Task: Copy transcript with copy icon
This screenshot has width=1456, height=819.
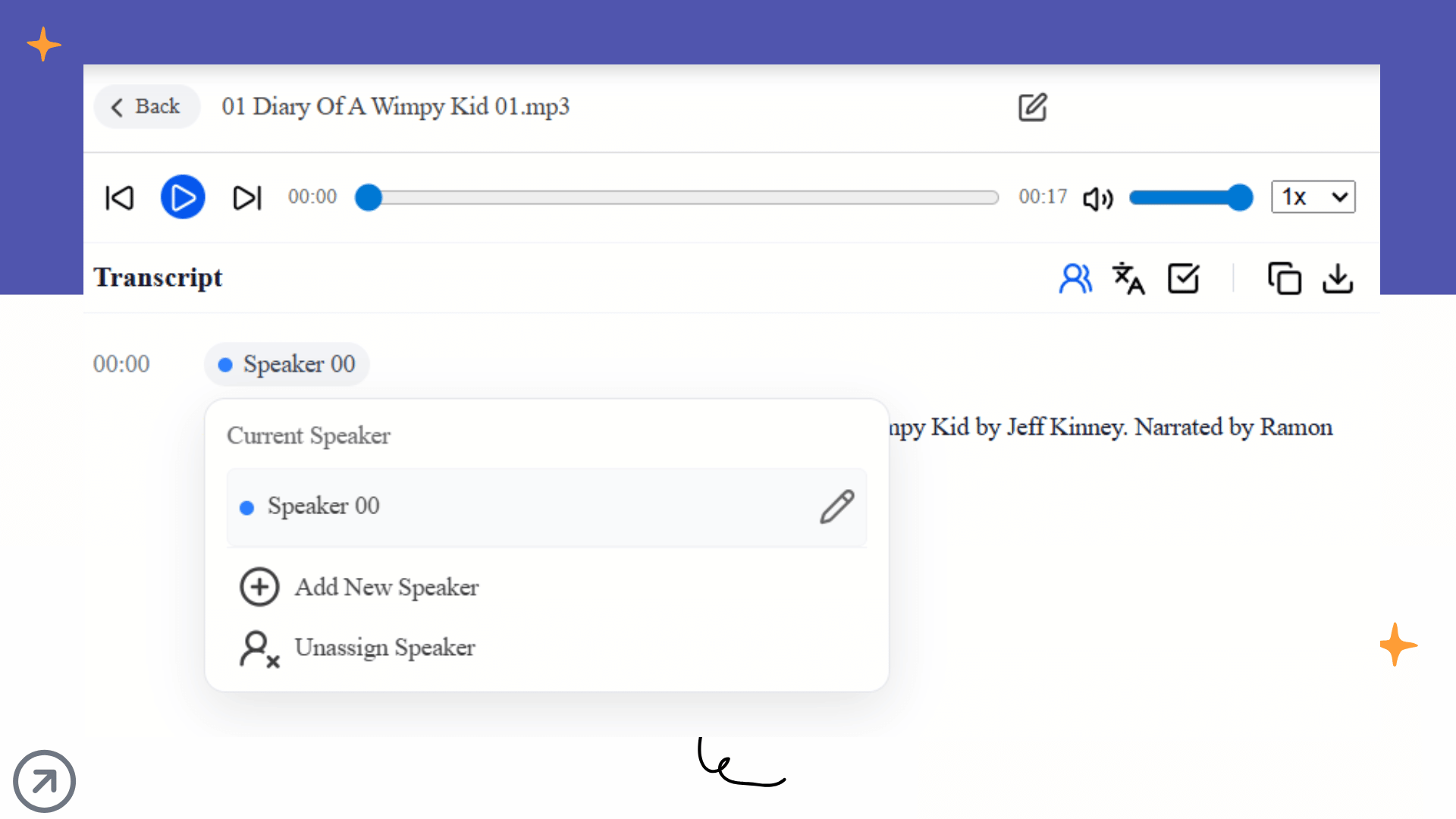Action: (1284, 278)
